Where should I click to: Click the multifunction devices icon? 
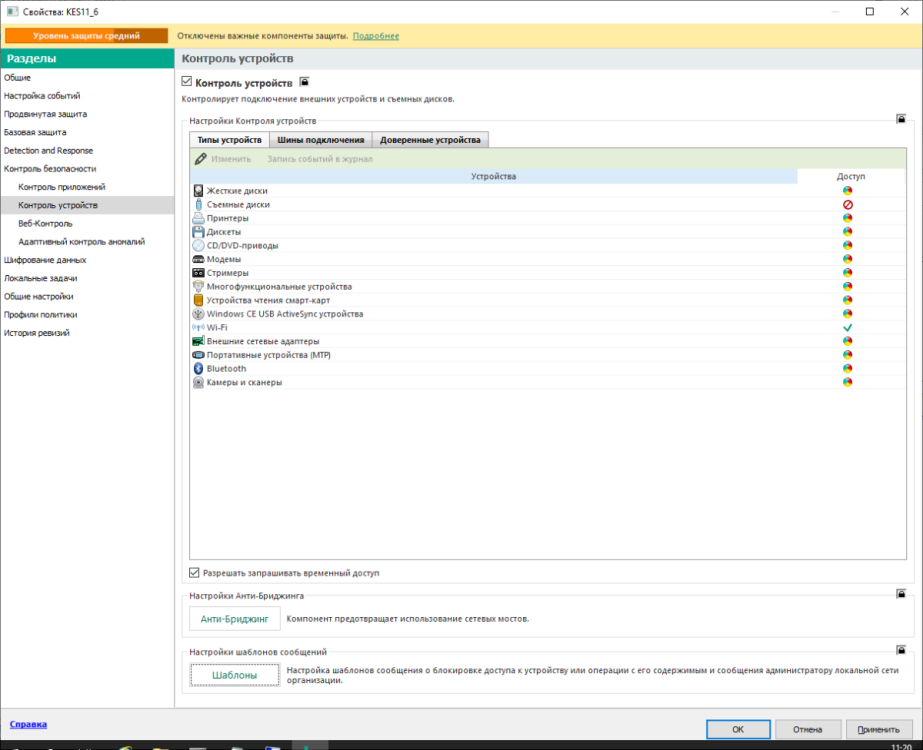[x=198, y=286]
